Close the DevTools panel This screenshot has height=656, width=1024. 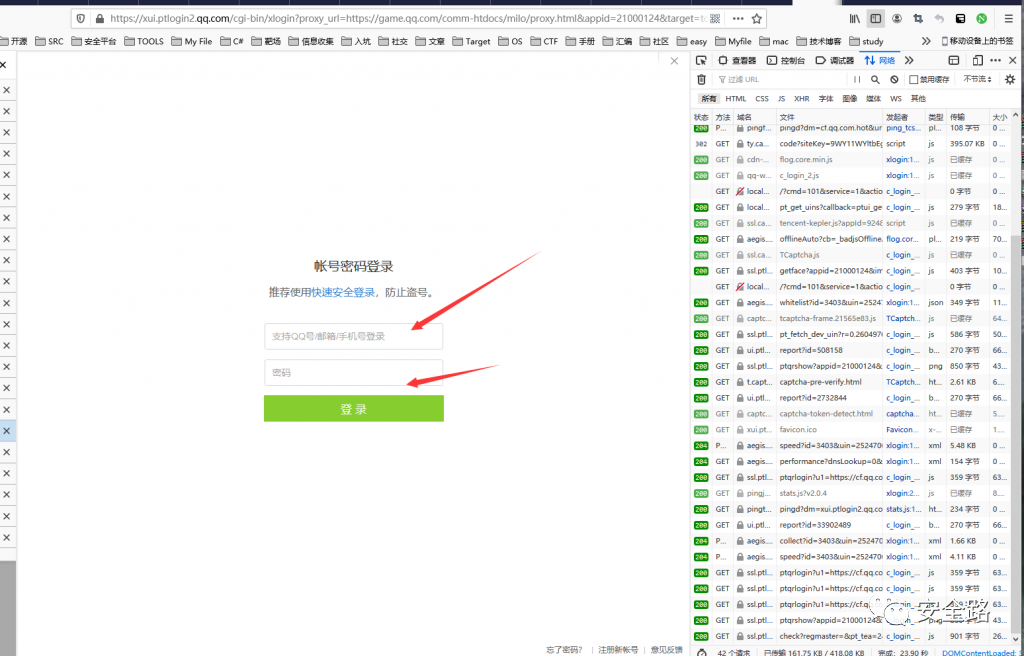tap(1013, 60)
